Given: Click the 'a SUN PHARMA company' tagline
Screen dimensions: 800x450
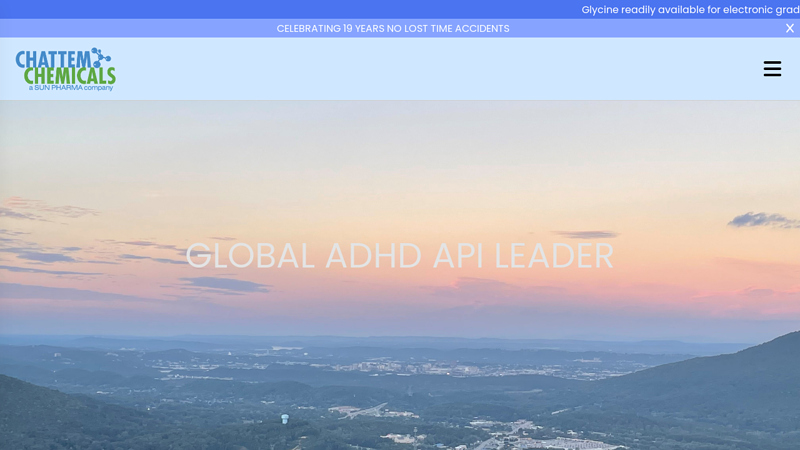Looking at the screenshot, I should 71,88.
